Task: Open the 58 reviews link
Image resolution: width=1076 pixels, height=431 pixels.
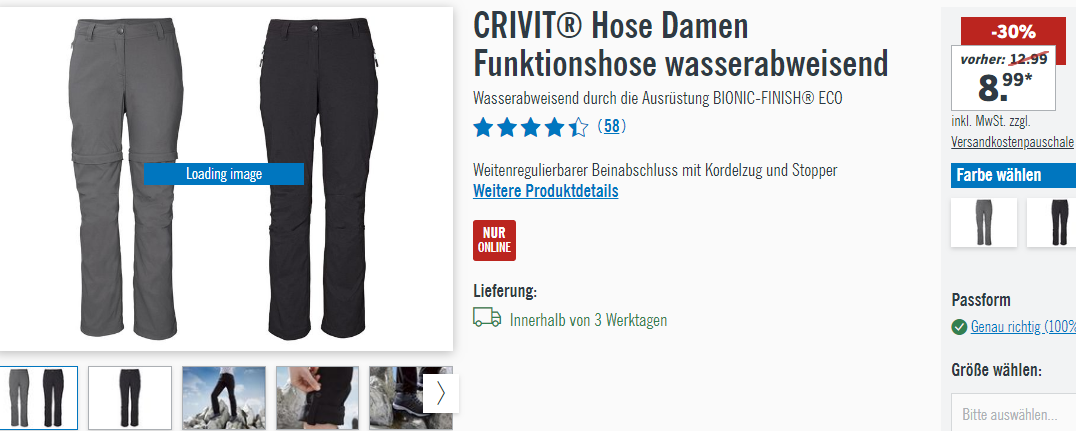Action: [611, 126]
